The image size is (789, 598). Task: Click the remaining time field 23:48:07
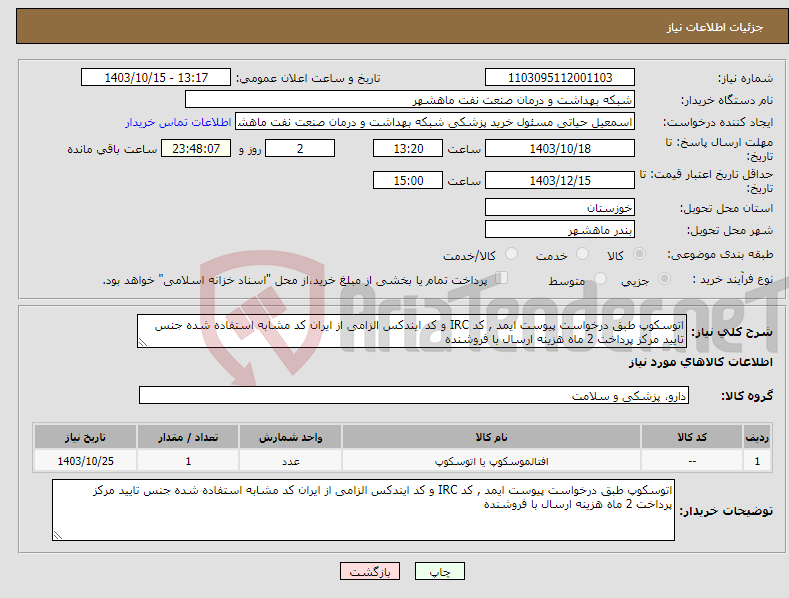(x=196, y=148)
